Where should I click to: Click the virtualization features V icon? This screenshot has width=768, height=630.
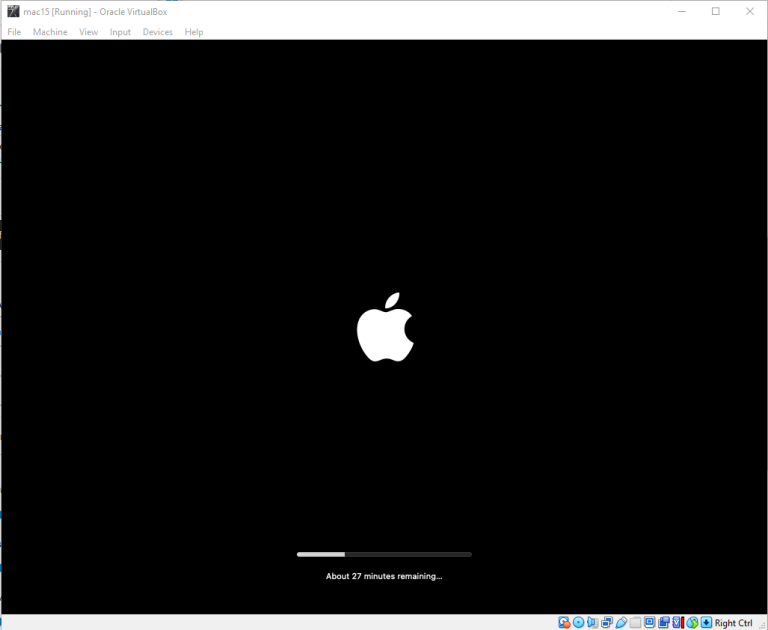pos(677,622)
